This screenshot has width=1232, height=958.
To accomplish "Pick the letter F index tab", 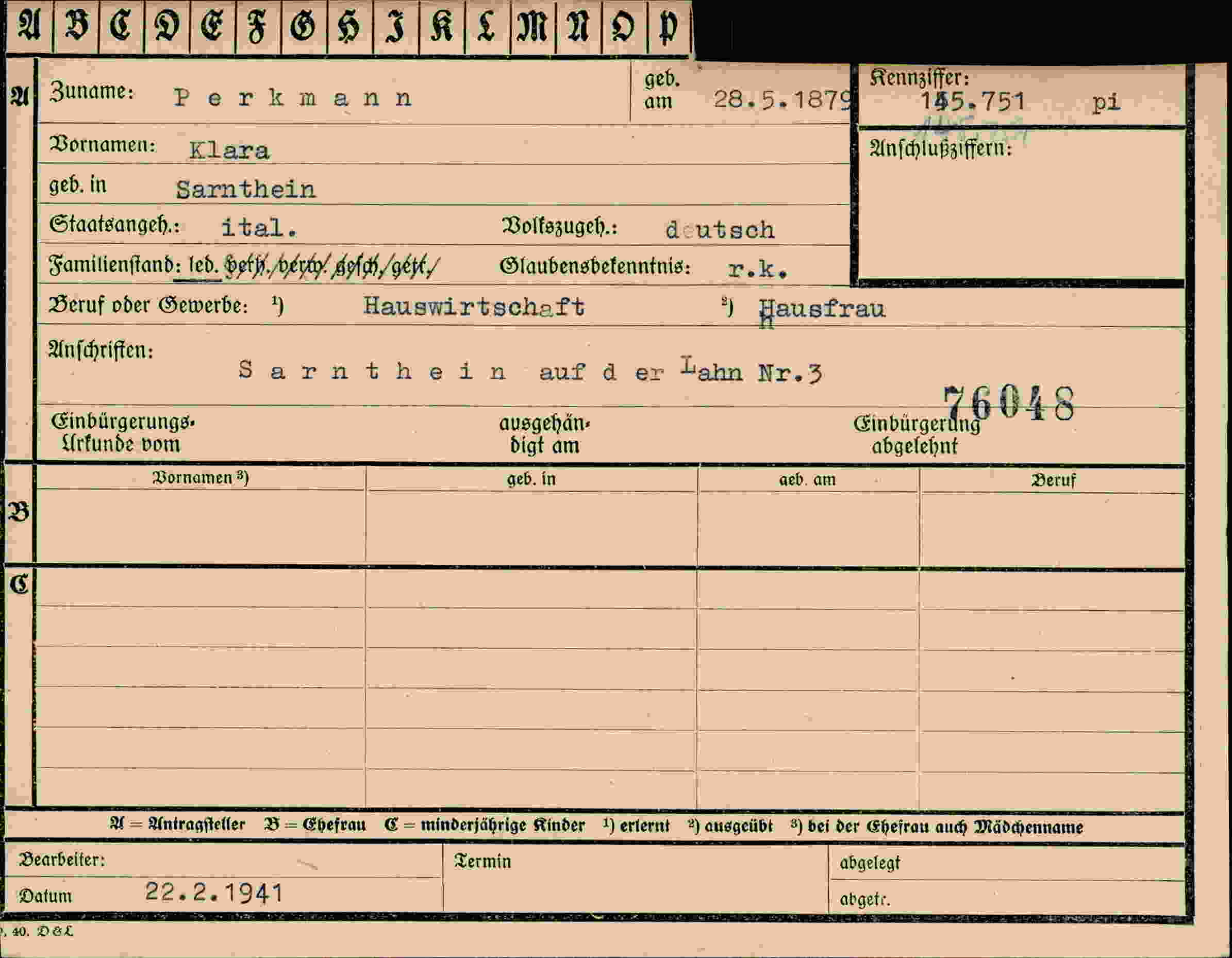I will pos(258,26).
